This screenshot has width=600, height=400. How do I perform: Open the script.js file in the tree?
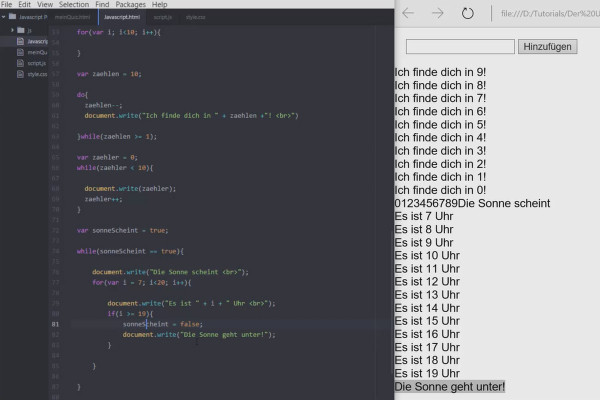click(36, 63)
